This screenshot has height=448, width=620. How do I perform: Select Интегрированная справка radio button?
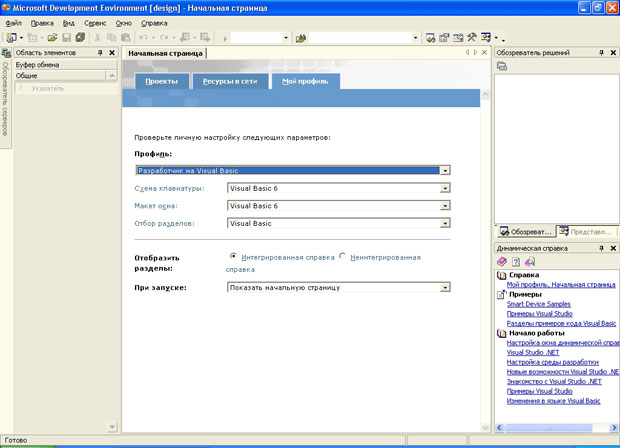click(x=233, y=256)
